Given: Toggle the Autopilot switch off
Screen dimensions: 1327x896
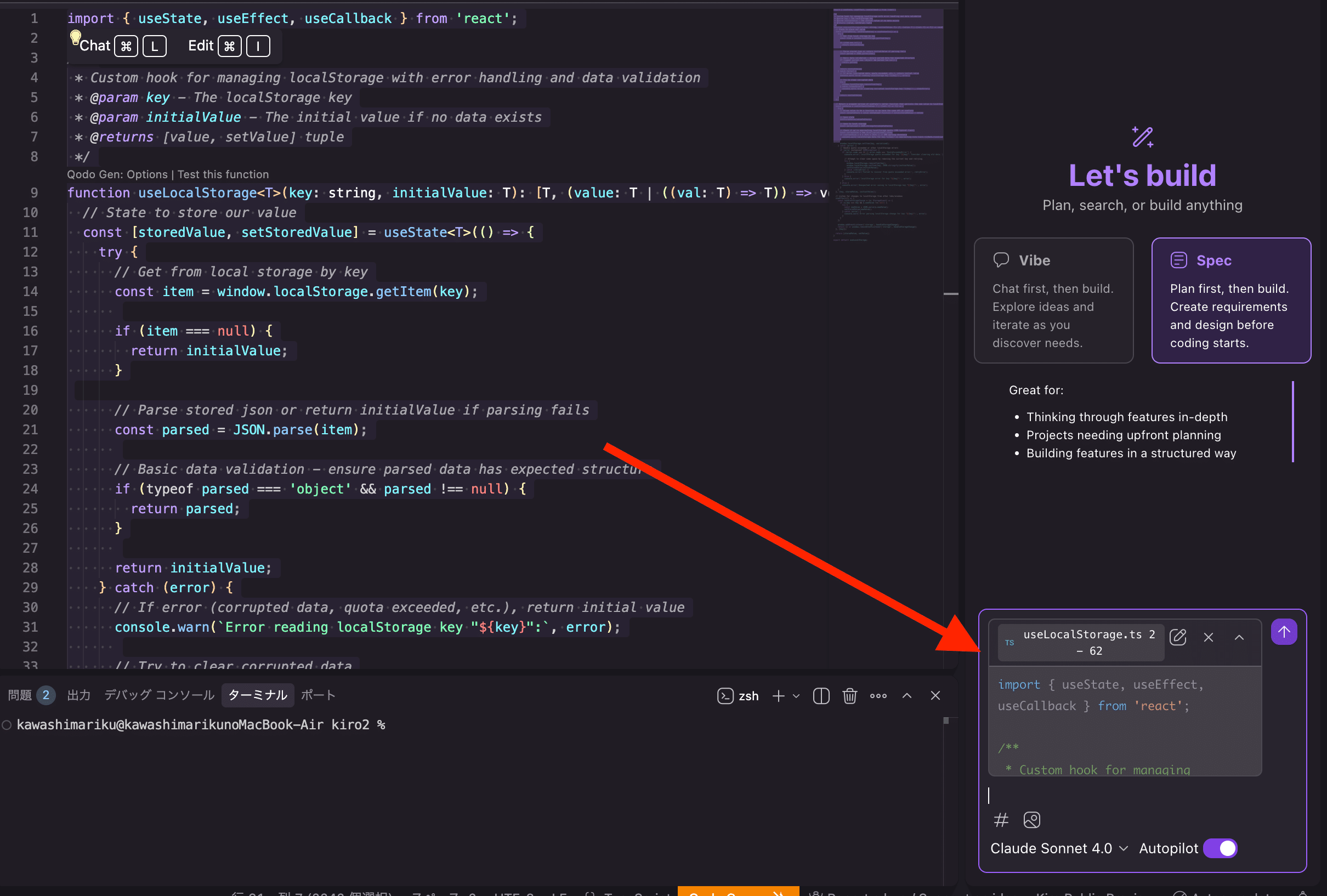Looking at the screenshot, I should click(1220, 848).
